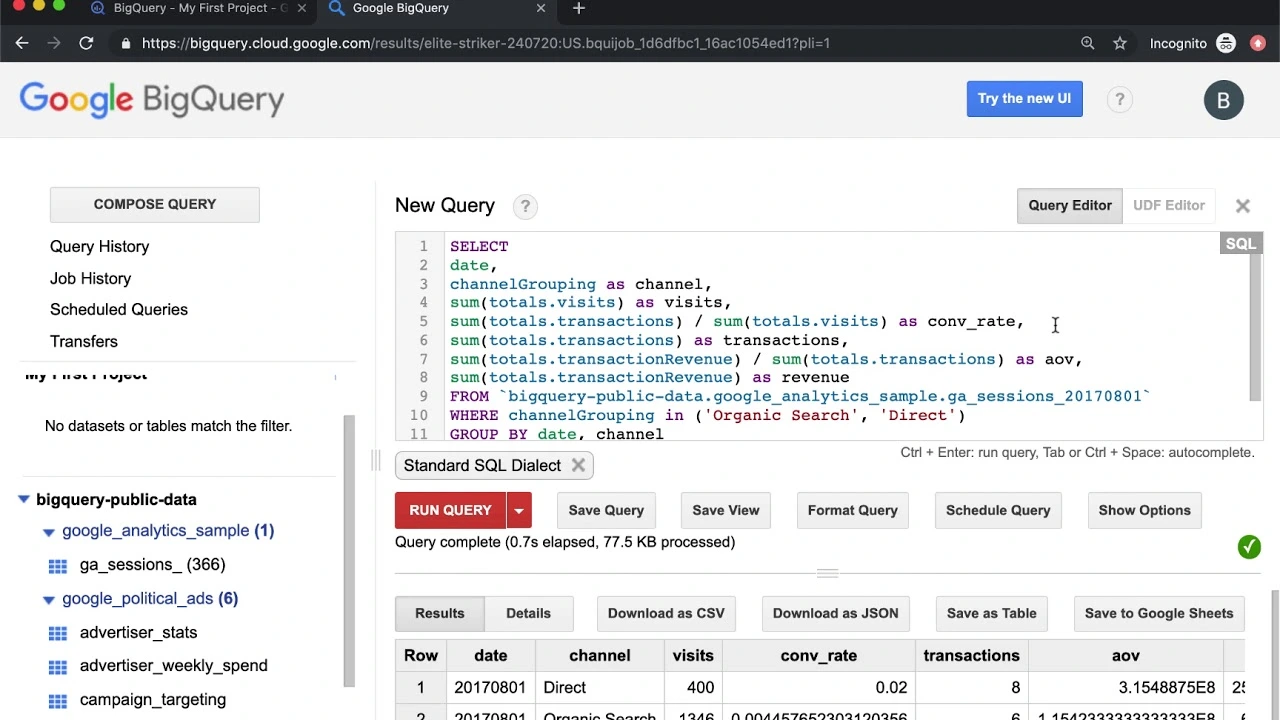Download the results as CSV
Screen dimensions: 1280x720
666,613
